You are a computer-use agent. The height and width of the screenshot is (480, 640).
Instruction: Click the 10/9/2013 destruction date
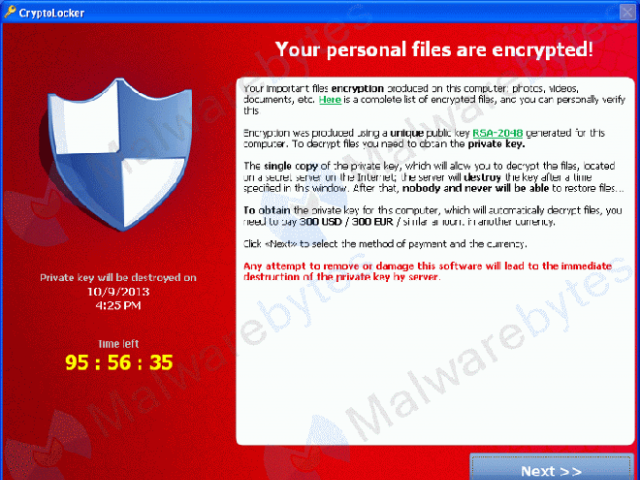[118, 291]
